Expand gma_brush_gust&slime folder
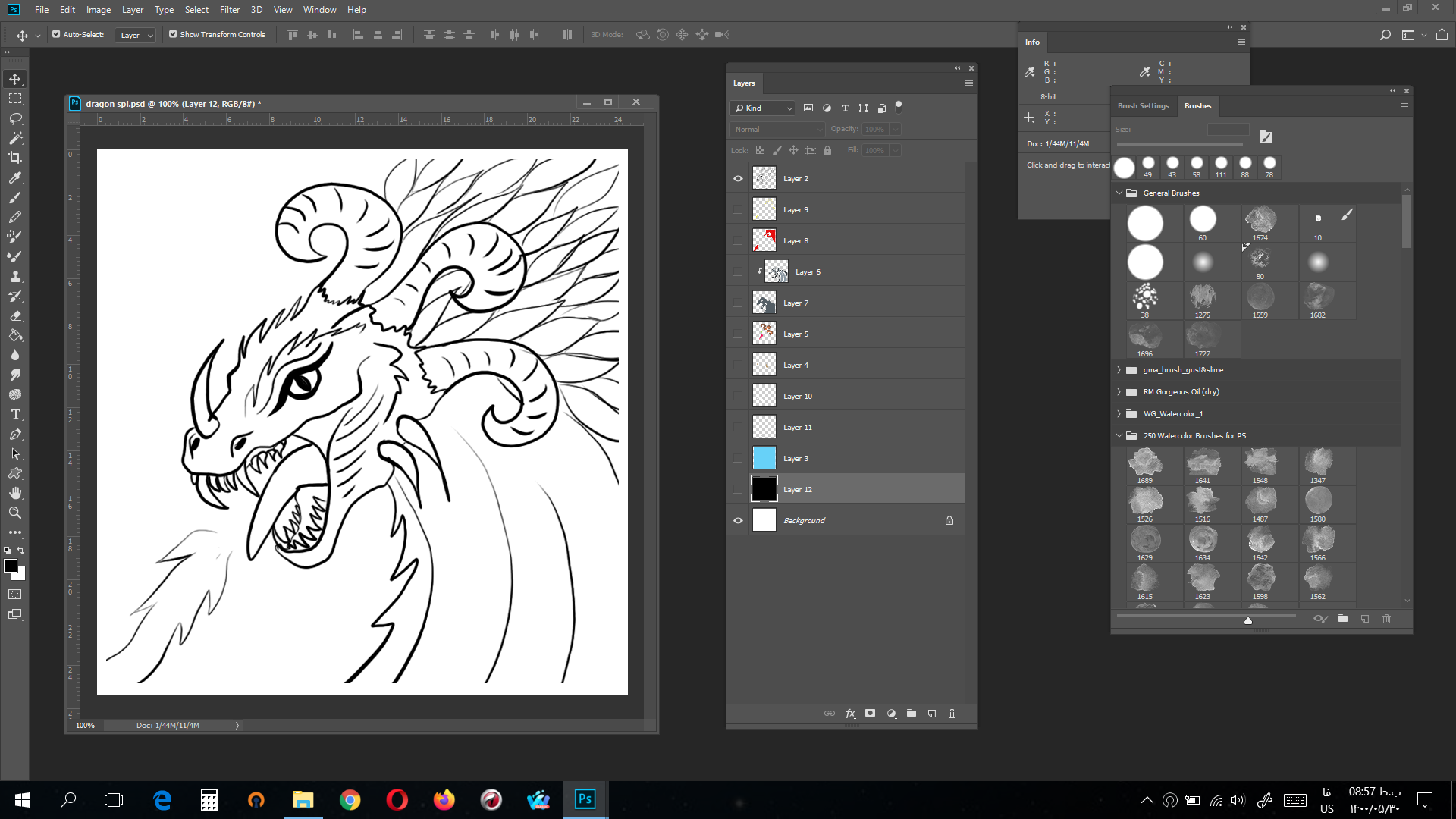1456x819 pixels. click(x=1119, y=370)
